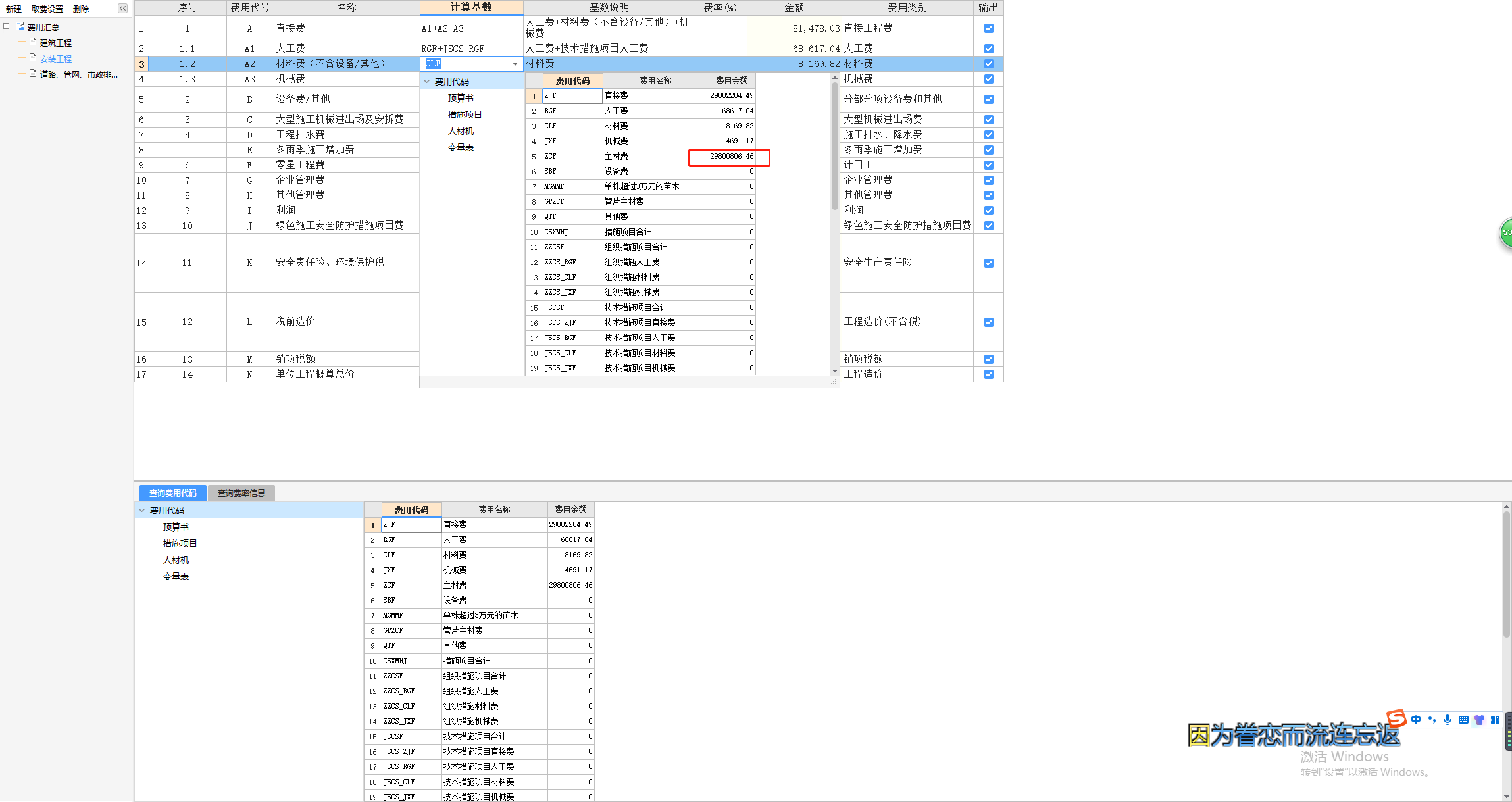Select 建筑工程 in the tree

55,43
